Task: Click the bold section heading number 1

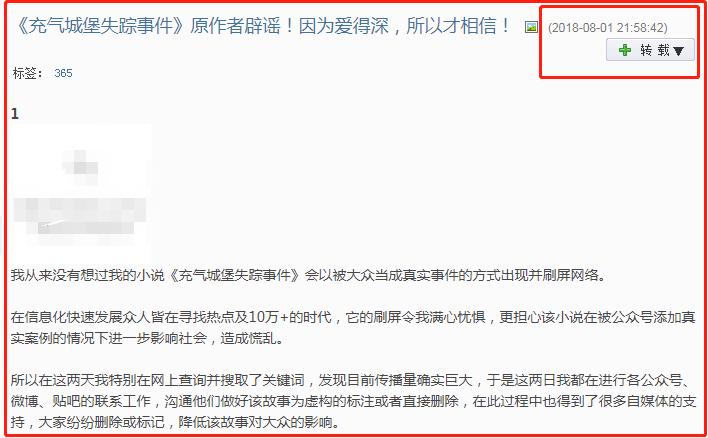Action: (15, 114)
